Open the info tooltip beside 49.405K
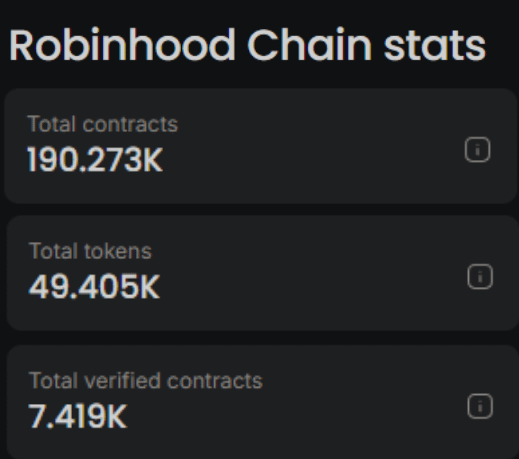 tap(480, 276)
